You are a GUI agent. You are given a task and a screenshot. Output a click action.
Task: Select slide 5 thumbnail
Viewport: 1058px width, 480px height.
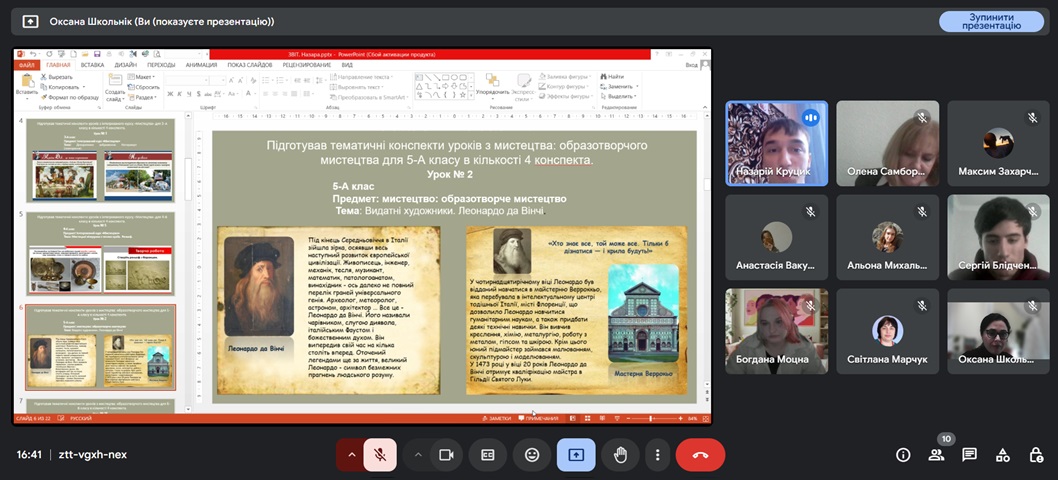coord(100,254)
